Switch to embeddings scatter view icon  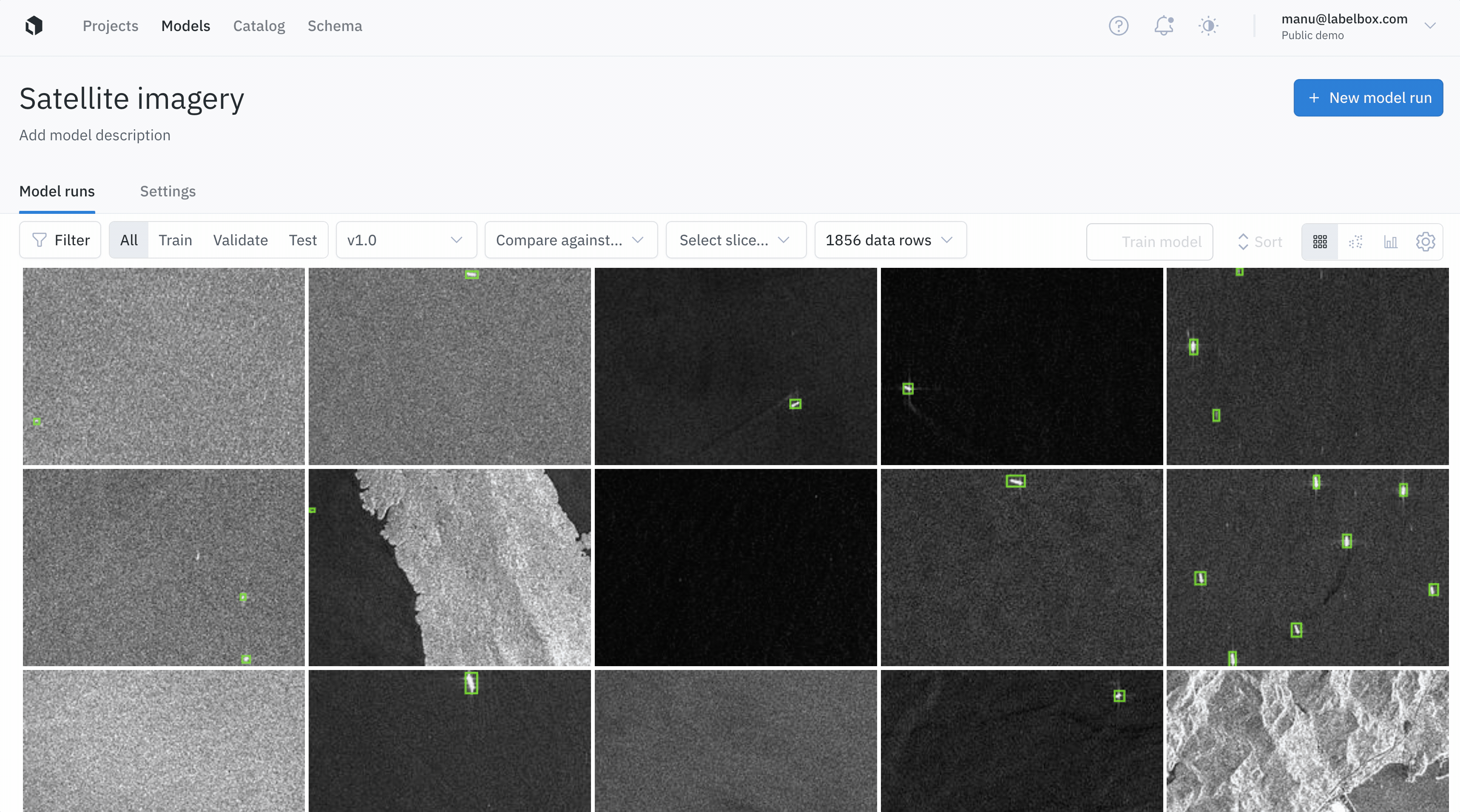1355,242
